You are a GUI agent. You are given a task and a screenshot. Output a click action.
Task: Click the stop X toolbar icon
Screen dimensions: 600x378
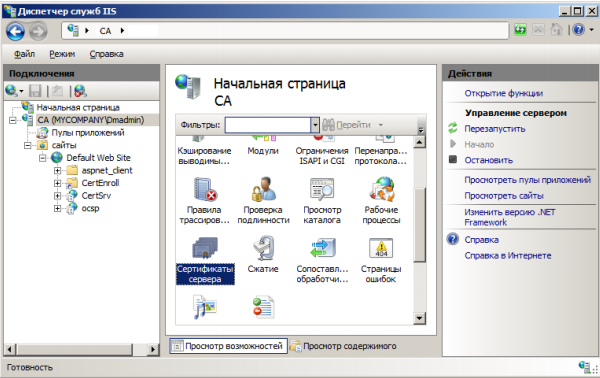click(x=538, y=29)
